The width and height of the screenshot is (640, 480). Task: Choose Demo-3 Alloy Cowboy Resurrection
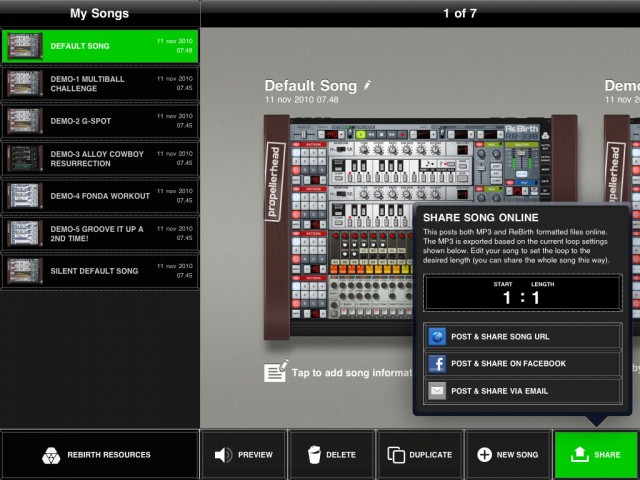[100, 158]
